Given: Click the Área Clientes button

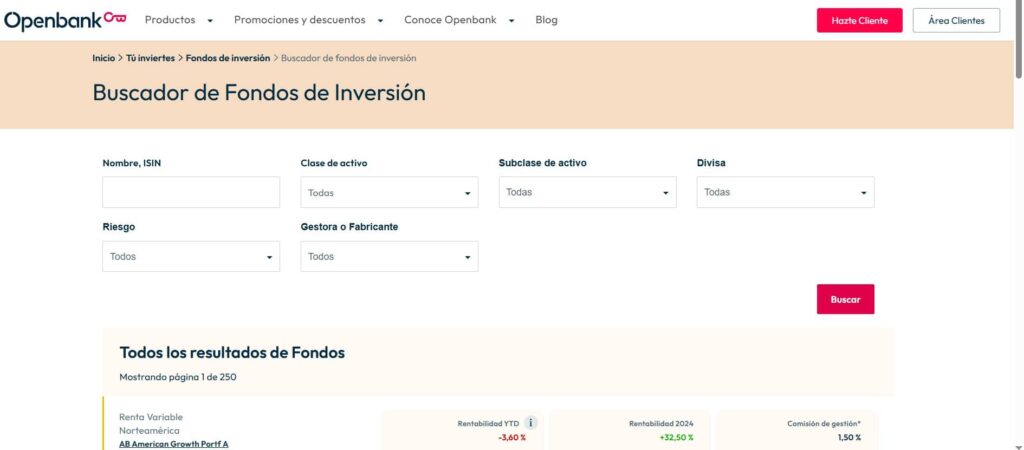Looking at the screenshot, I should coord(956,20).
